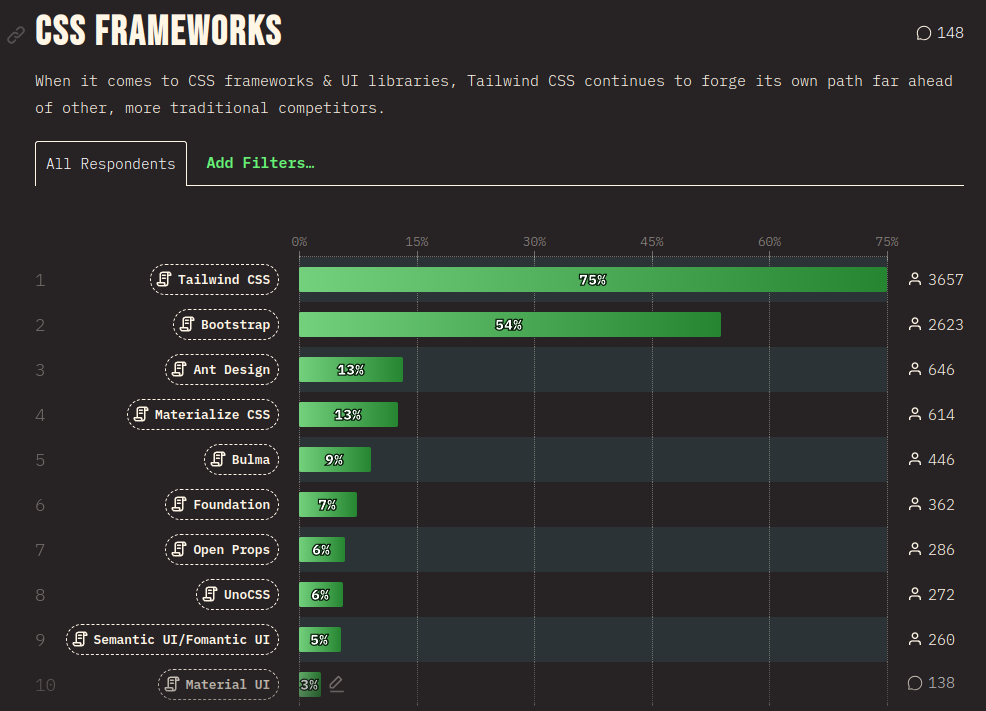This screenshot has height=711, width=986.
Task: Click the person icon beside 2623
Action: coord(914,325)
